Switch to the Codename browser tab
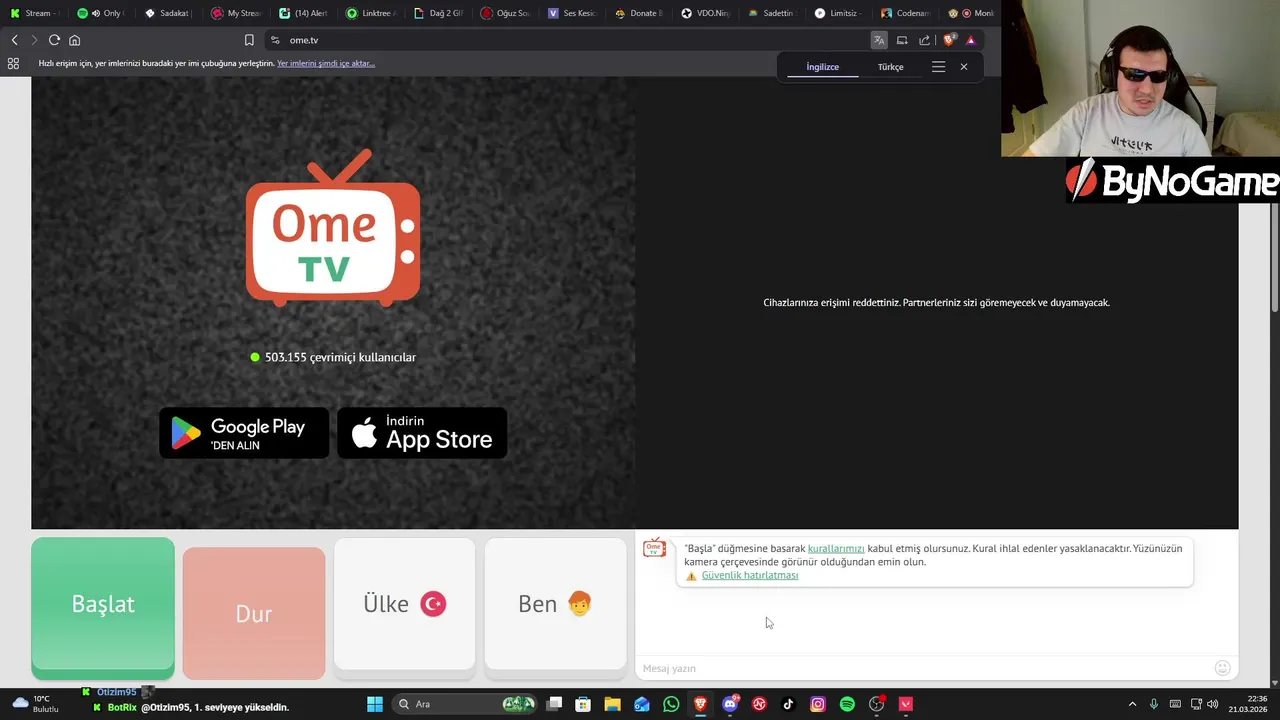Screen dimensions: 1280x720 pos(907,13)
